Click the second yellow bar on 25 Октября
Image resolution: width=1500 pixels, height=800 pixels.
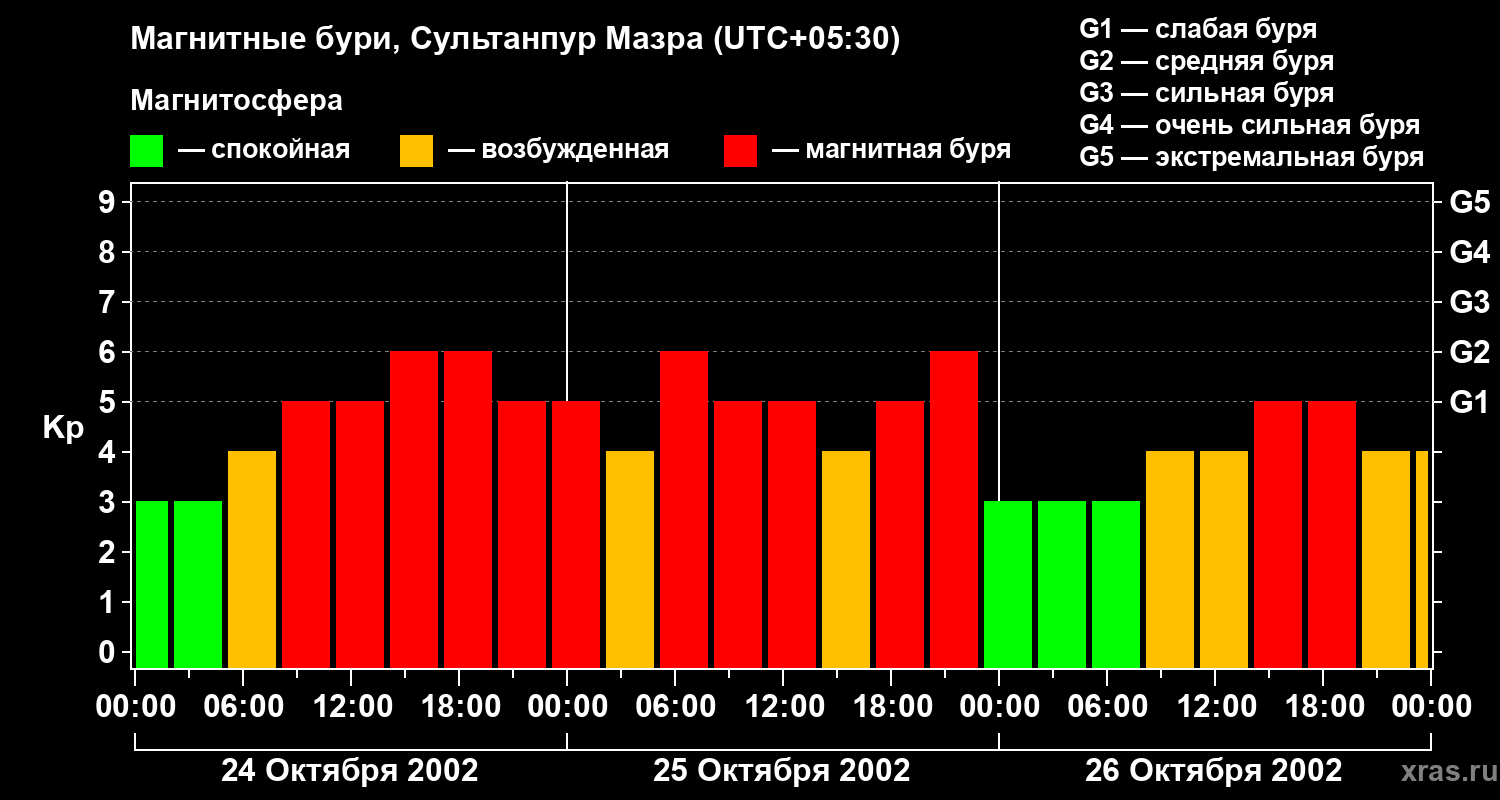coord(846,559)
